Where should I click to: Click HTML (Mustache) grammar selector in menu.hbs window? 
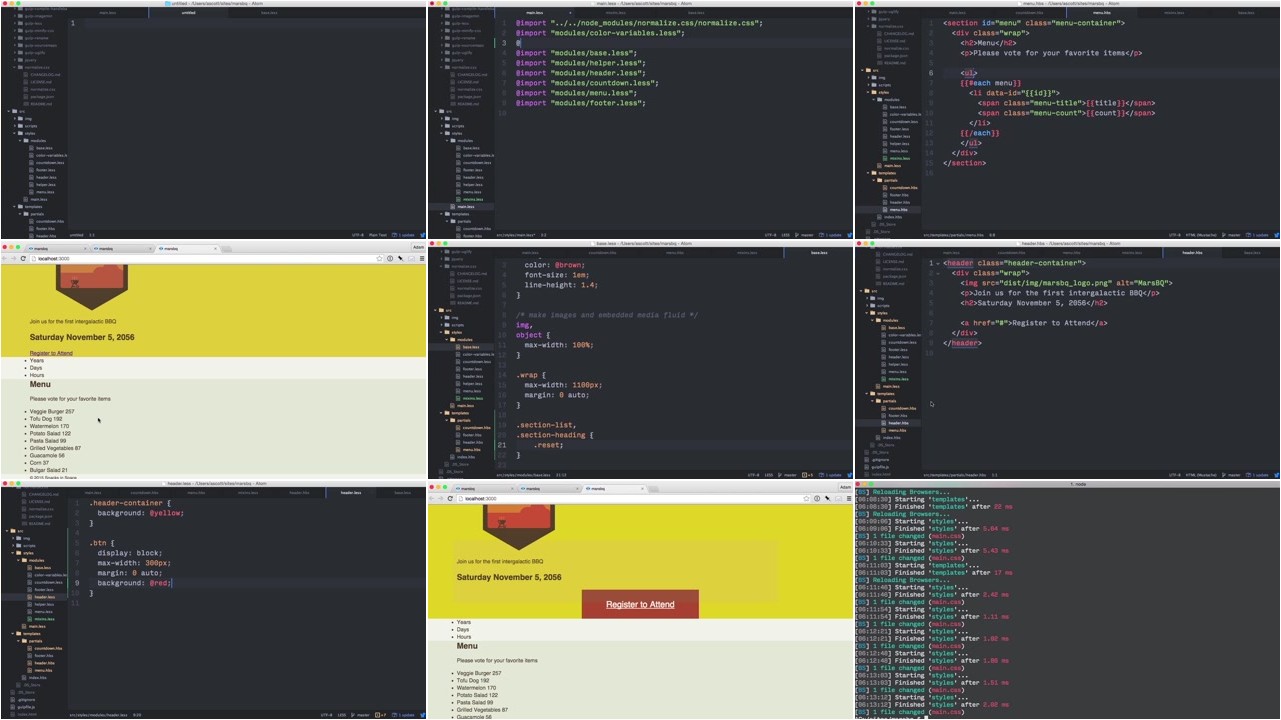click(x=1200, y=235)
